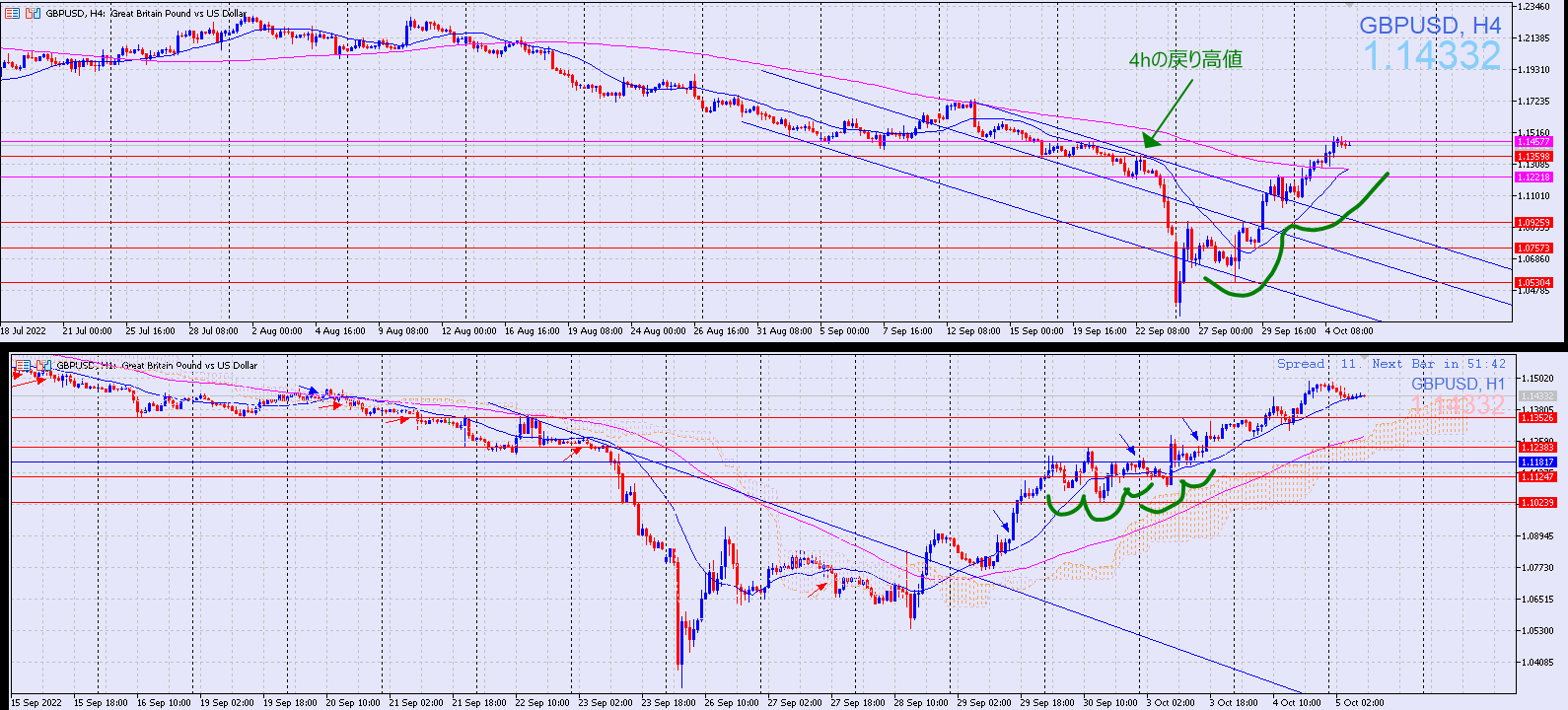Click '23 Sep 02:00' on the H1 time axis
This screenshot has height=710, width=1568.
(606, 703)
